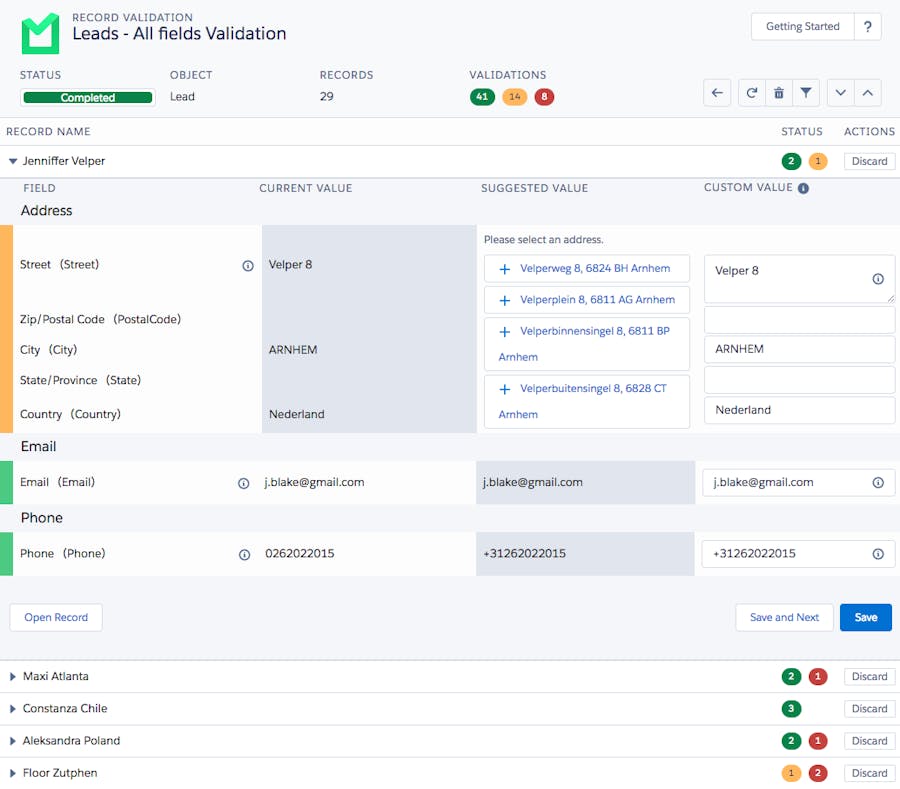
Task: Click the custom City input field
Action: pyautogui.click(x=799, y=350)
